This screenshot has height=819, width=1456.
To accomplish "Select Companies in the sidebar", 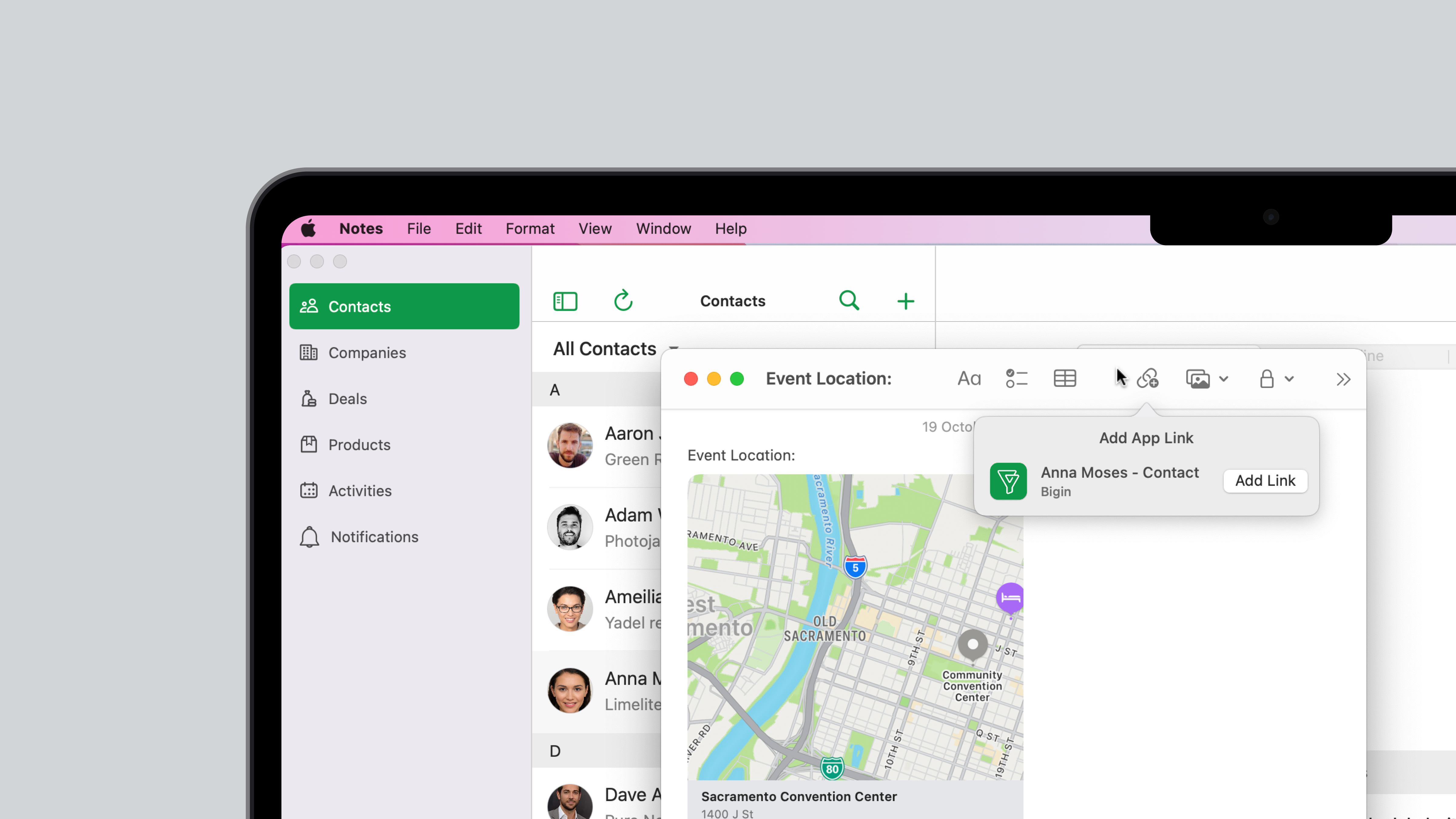I will tap(367, 353).
